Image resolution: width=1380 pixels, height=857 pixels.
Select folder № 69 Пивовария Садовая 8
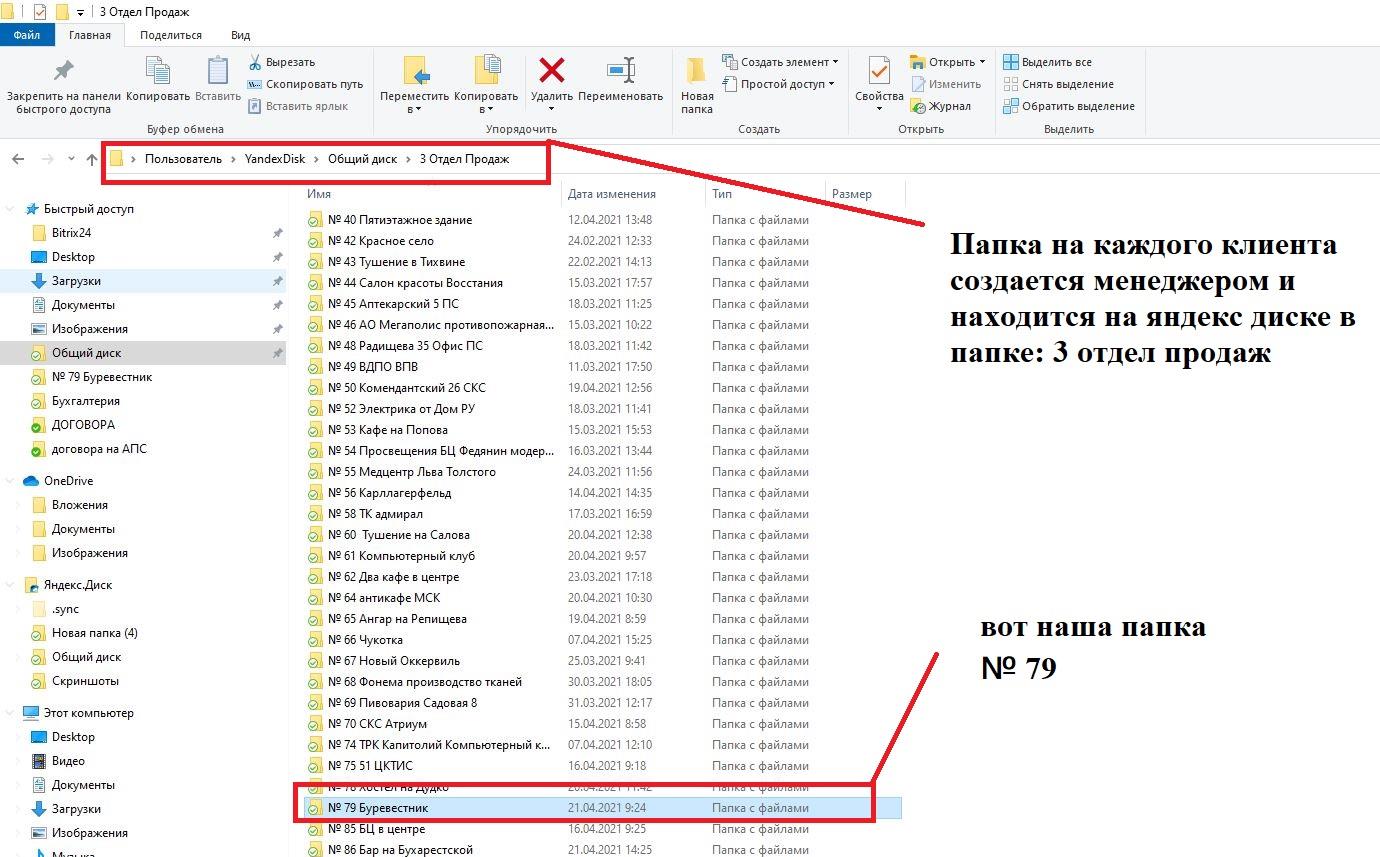tap(601, 703)
